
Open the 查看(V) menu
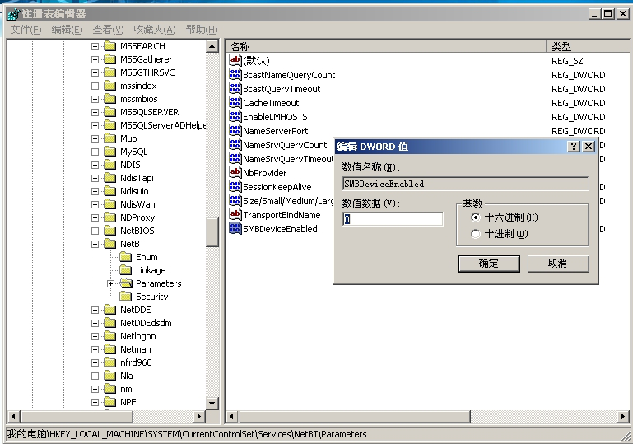pyautogui.click(x=107, y=30)
